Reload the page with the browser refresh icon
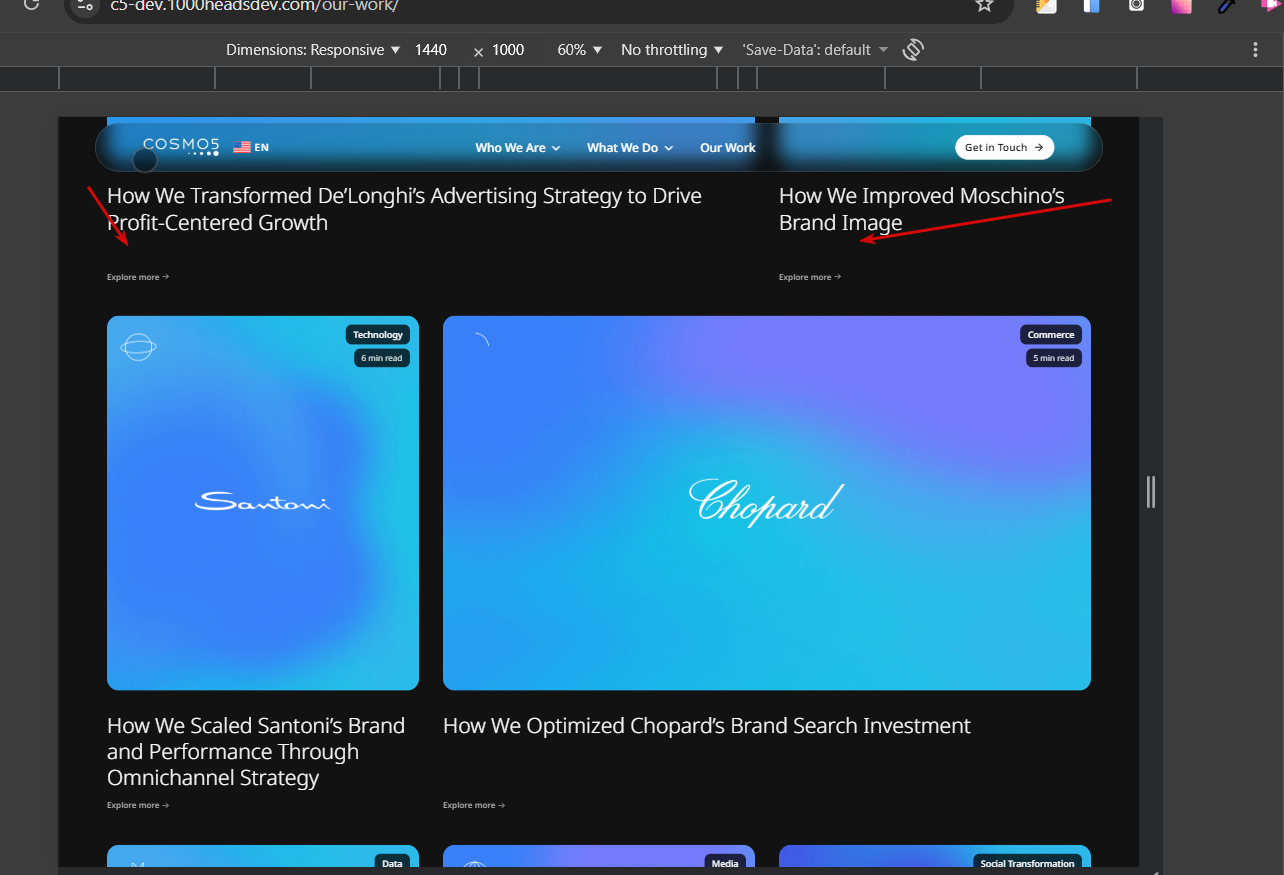Viewport: 1284px width, 875px height. tap(31, 4)
